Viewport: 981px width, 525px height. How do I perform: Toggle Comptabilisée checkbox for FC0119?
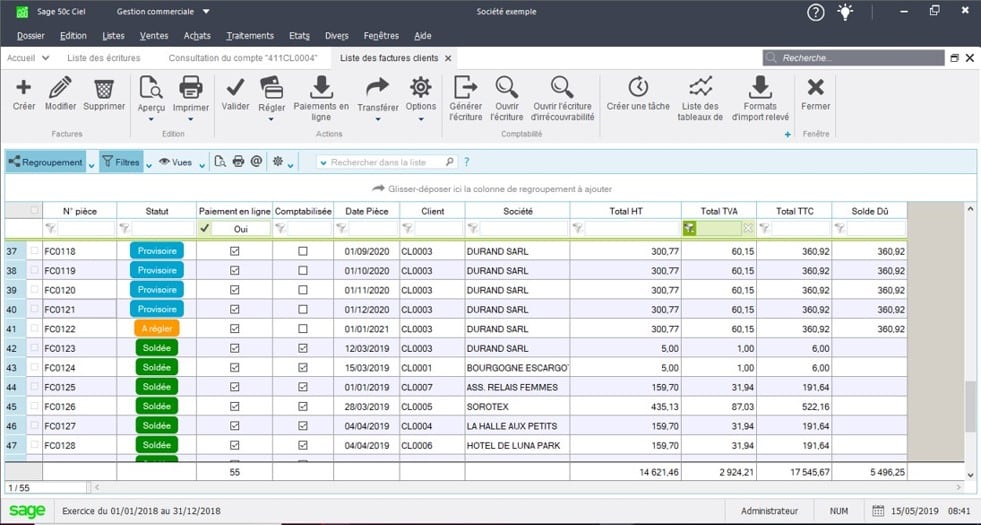(x=303, y=270)
